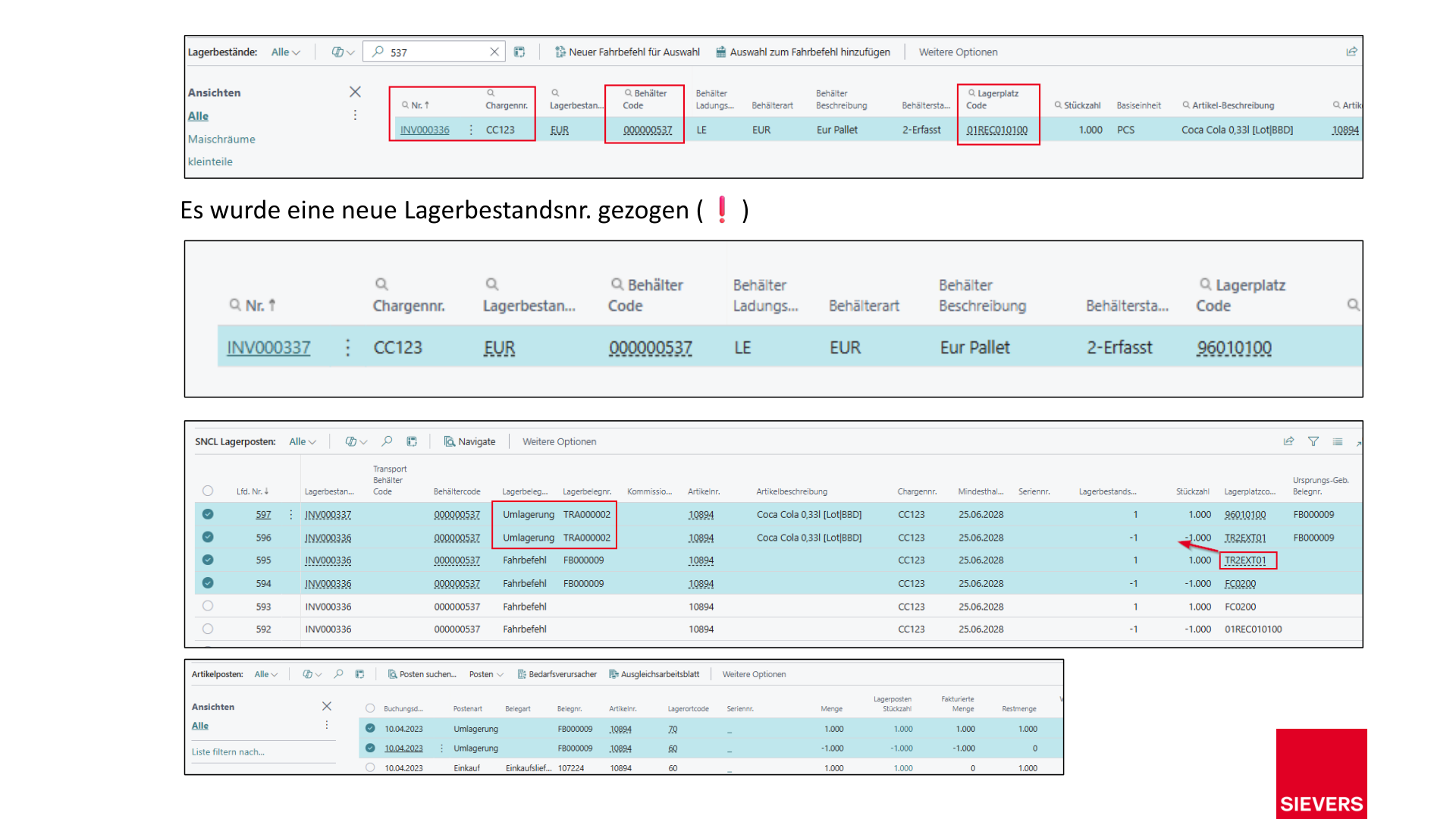The width and height of the screenshot is (1456, 819).
Task: Click Lagerortcode 70 in Artikelposten
Action: pyautogui.click(x=673, y=729)
